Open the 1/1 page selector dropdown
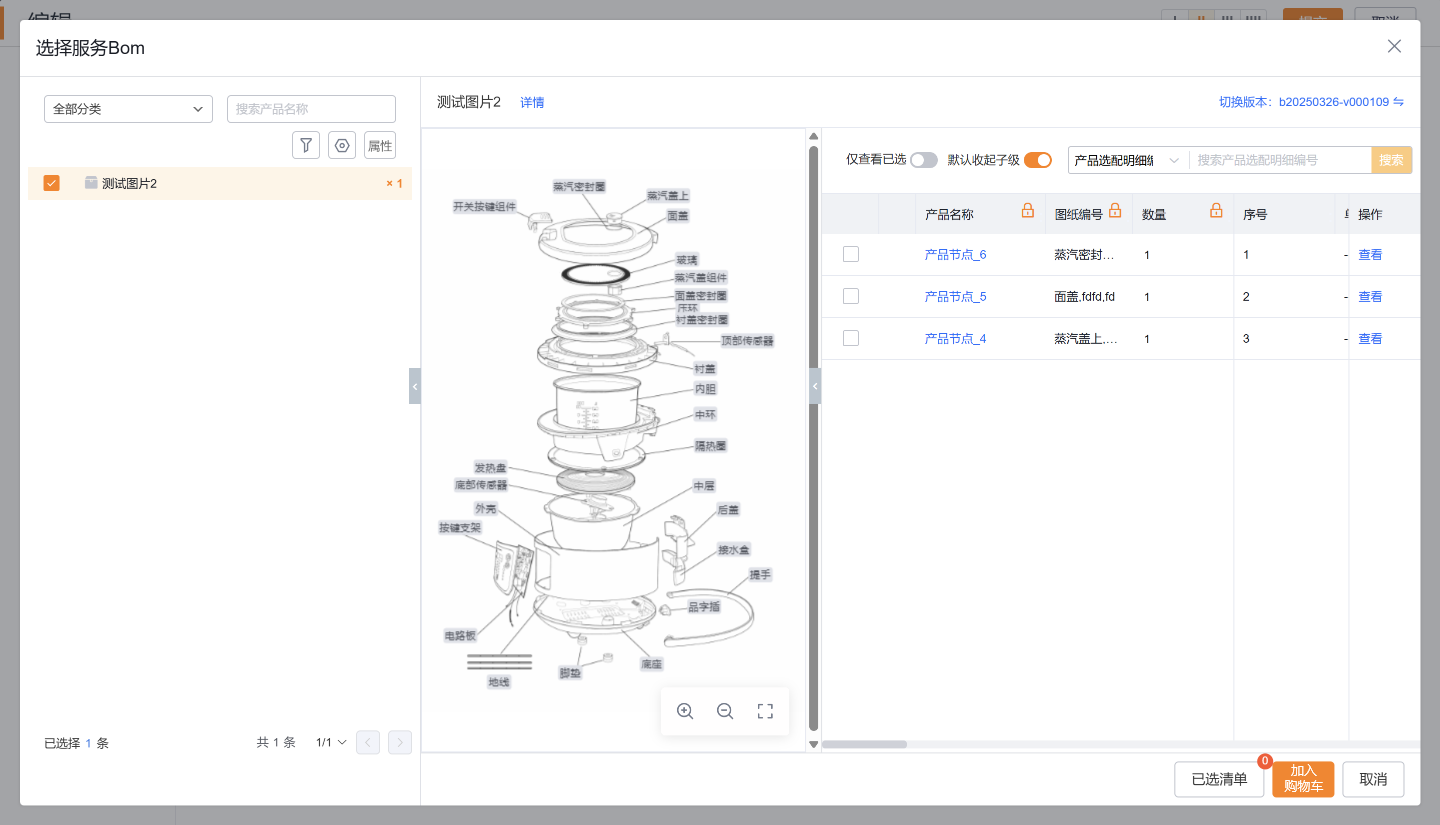The width and height of the screenshot is (1440, 825). click(x=331, y=742)
